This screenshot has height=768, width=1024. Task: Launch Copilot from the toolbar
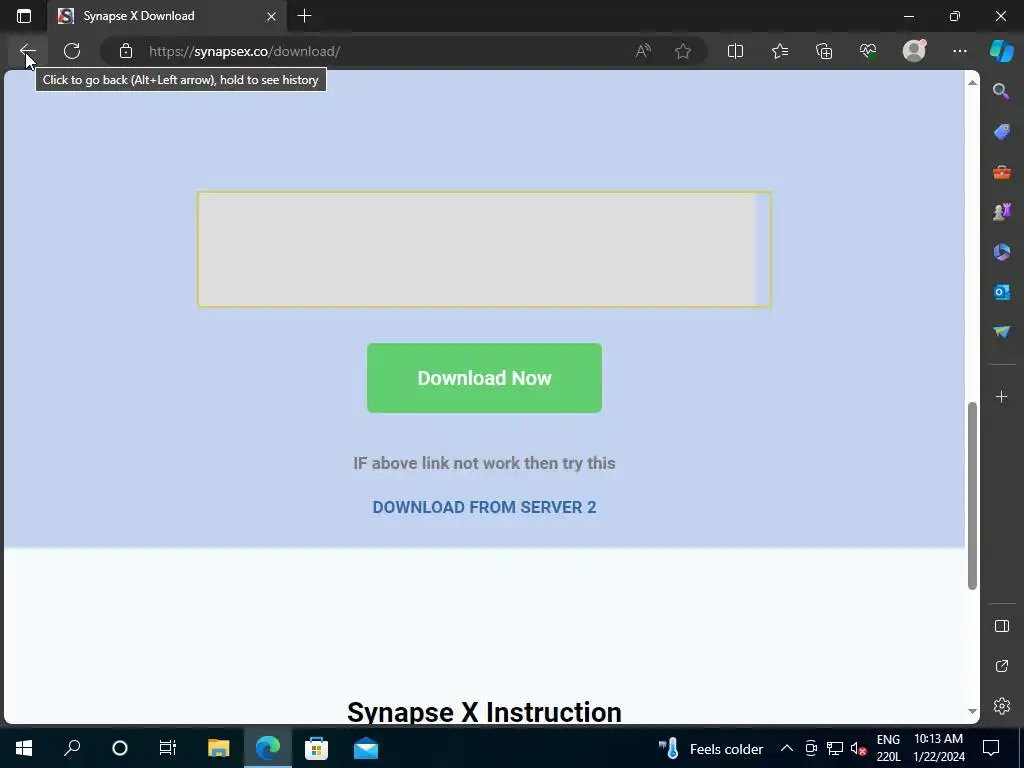[1002, 51]
